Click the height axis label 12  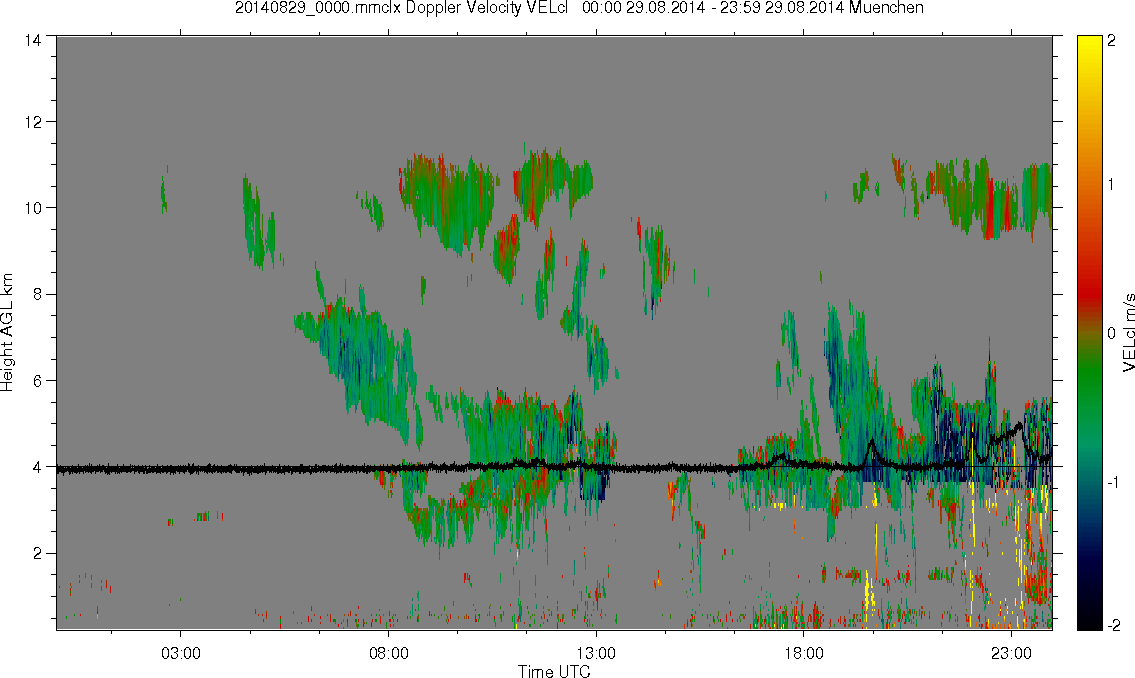(x=33, y=122)
